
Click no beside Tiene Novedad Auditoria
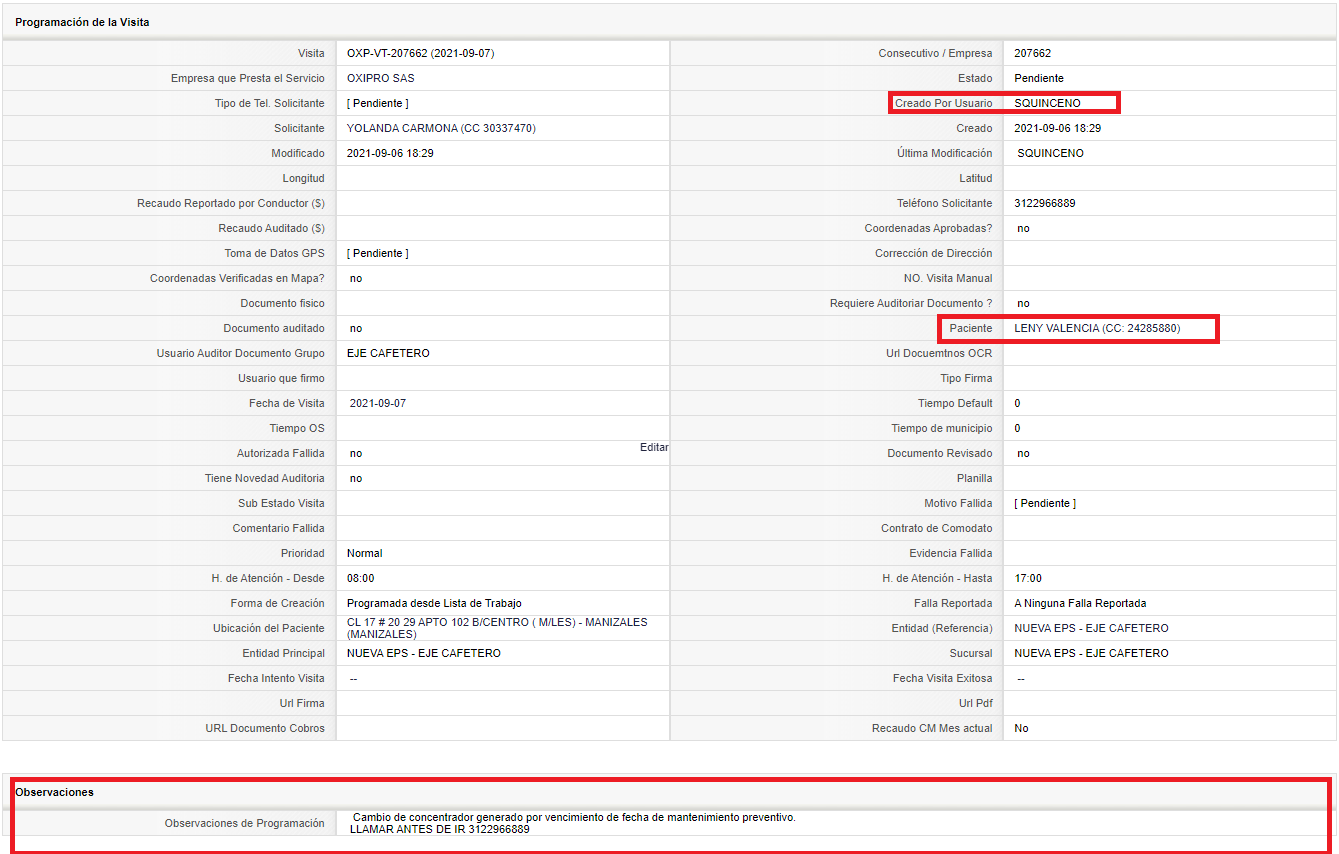click(356, 478)
